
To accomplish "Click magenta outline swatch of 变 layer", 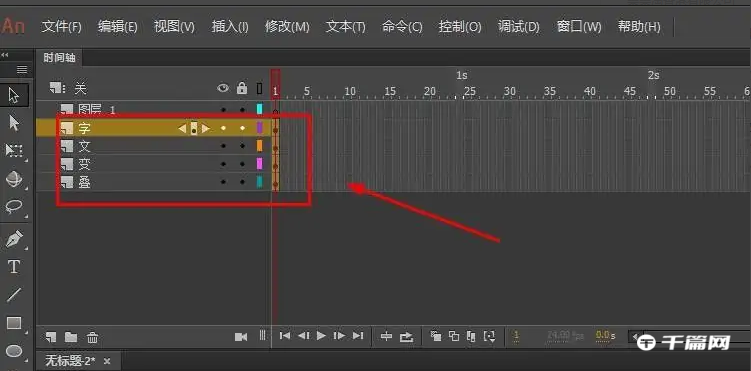I will [x=260, y=164].
